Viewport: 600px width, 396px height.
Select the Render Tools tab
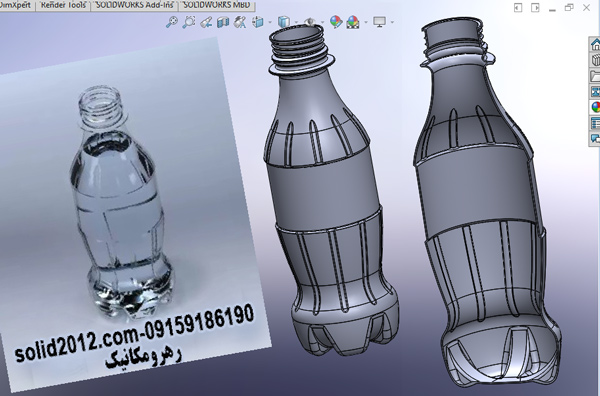[x=63, y=5]
